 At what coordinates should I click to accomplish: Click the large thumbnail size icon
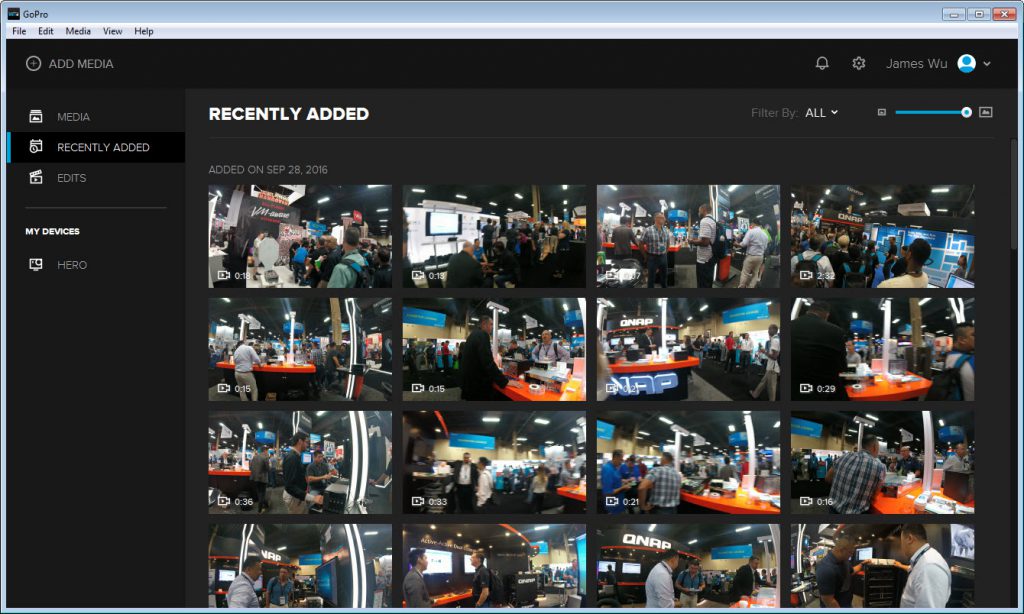click(985, 112)
